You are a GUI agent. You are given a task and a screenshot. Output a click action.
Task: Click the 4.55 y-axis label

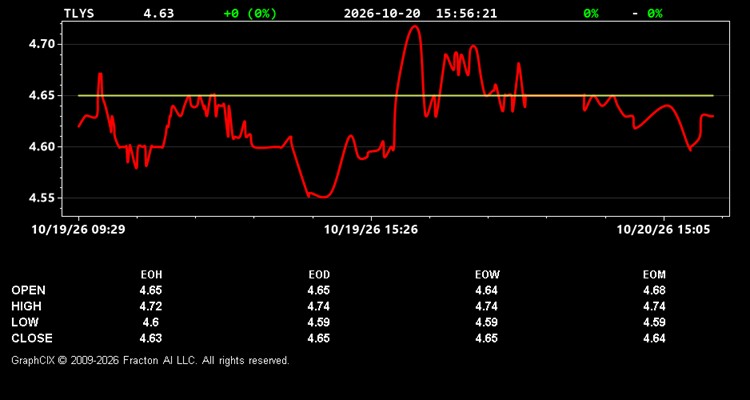[x=43, y=198]
